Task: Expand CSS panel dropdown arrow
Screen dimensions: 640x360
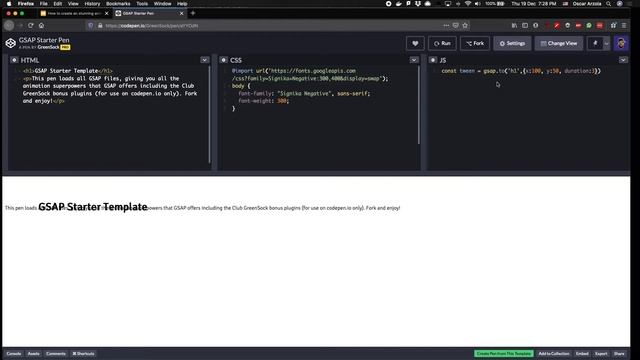Action: [414, 60]
